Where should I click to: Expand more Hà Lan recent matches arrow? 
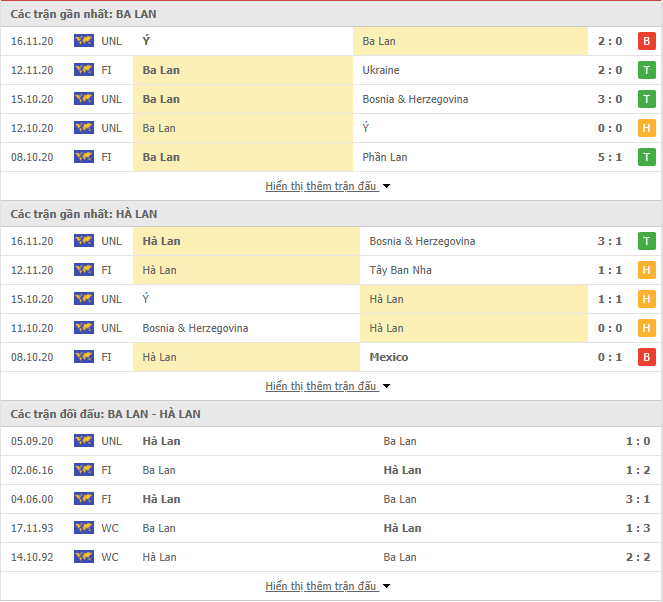[386, 386]
